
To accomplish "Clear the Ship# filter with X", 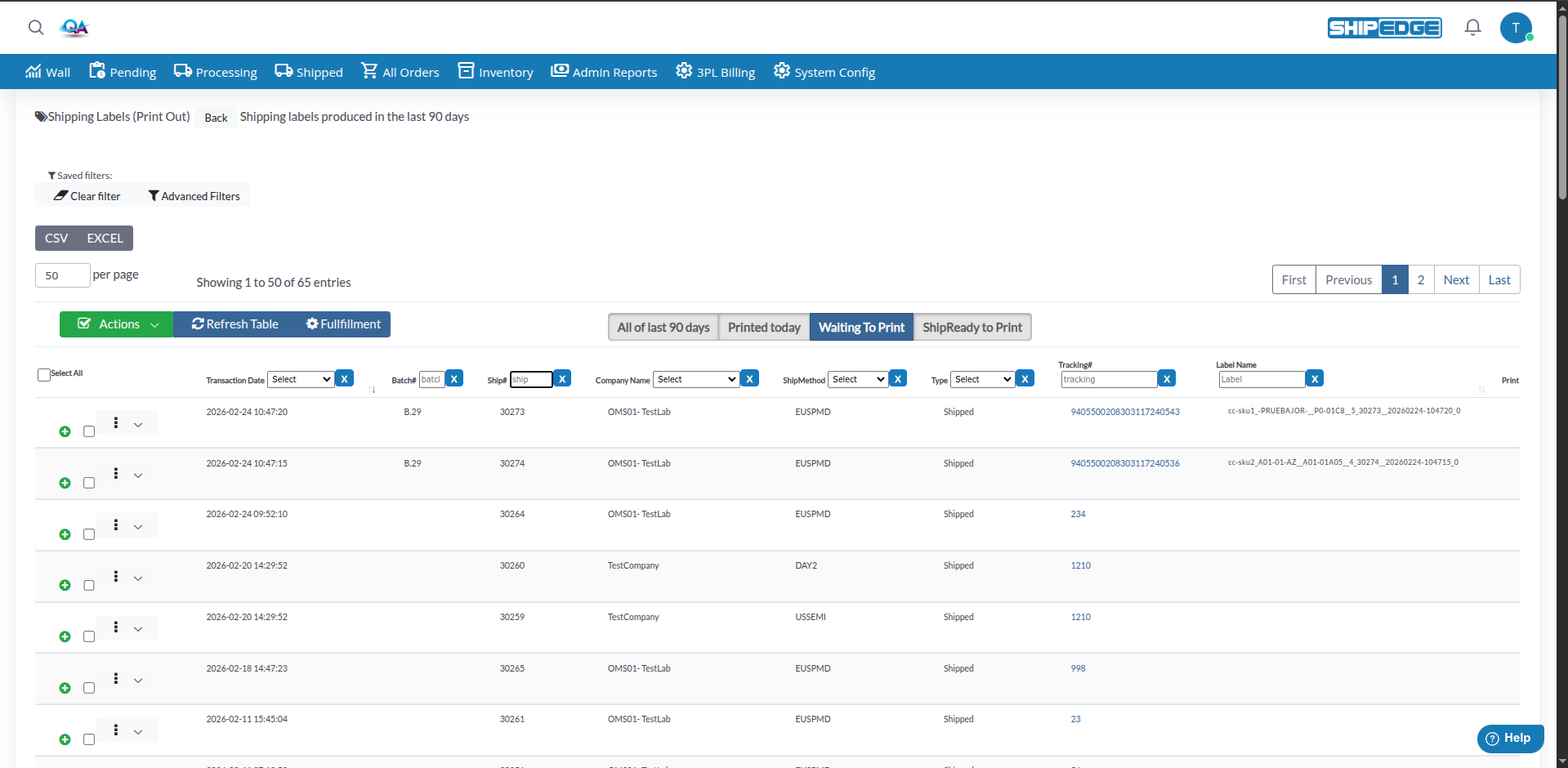I will [562, 378].
